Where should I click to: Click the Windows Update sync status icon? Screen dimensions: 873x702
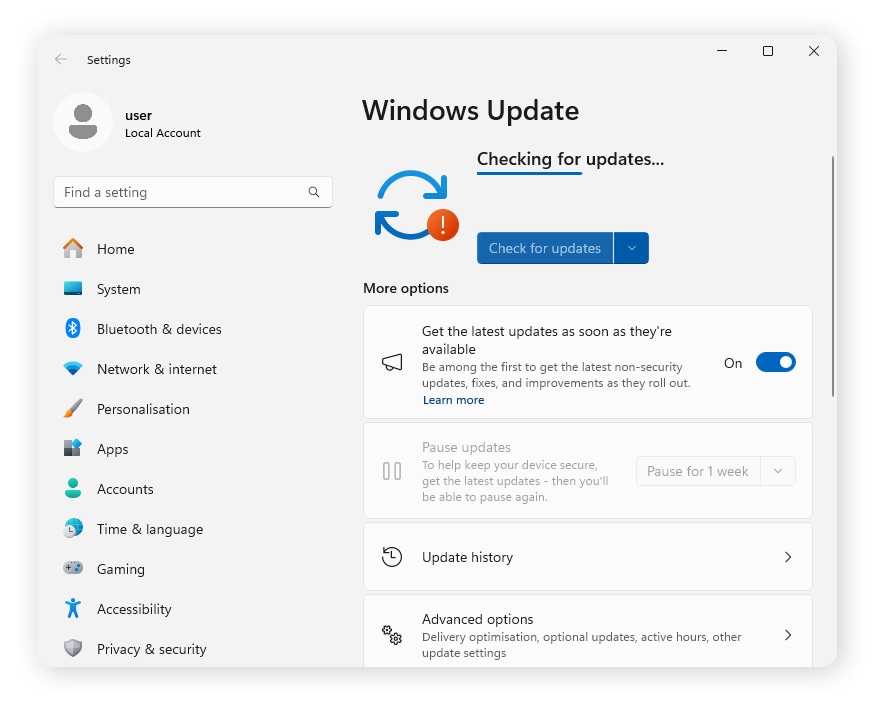click(416, 205)
